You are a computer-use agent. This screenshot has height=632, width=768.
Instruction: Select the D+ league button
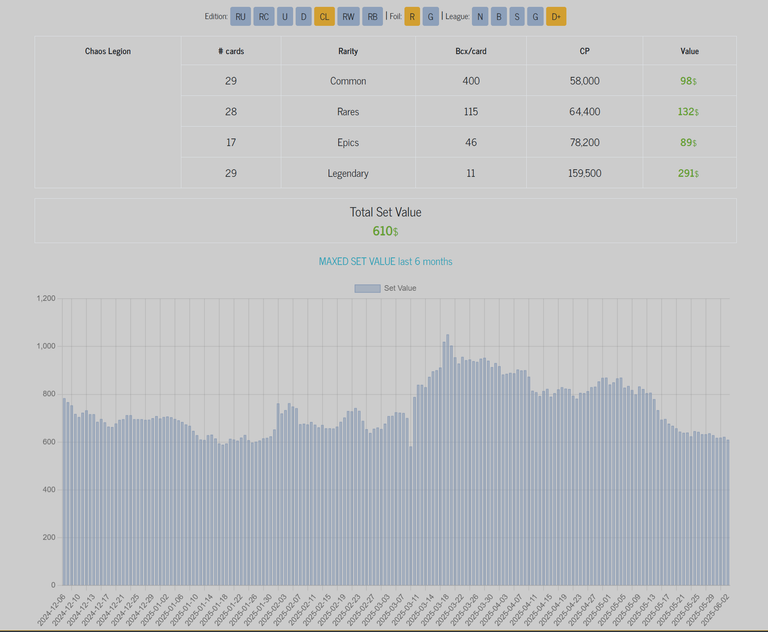pos(556,17)
